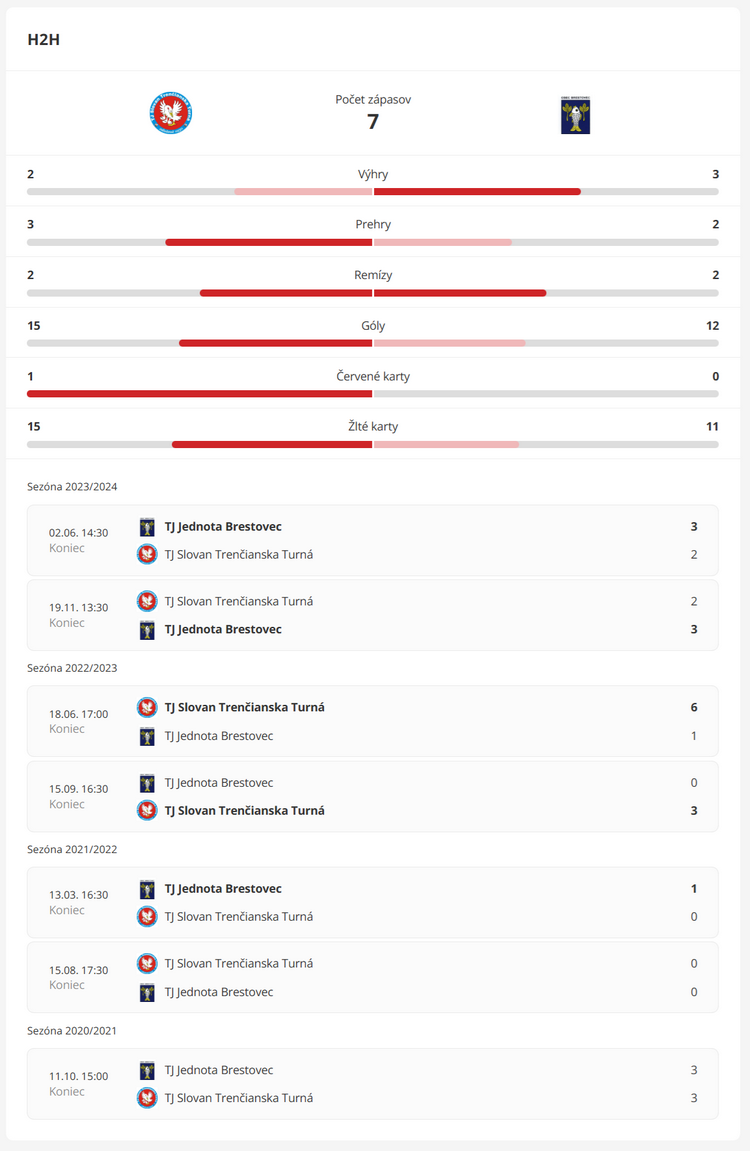Click Brestovec crest in 11.10. 15:00 match
The image size is (750, 1151).
(x=147, y=1070)
